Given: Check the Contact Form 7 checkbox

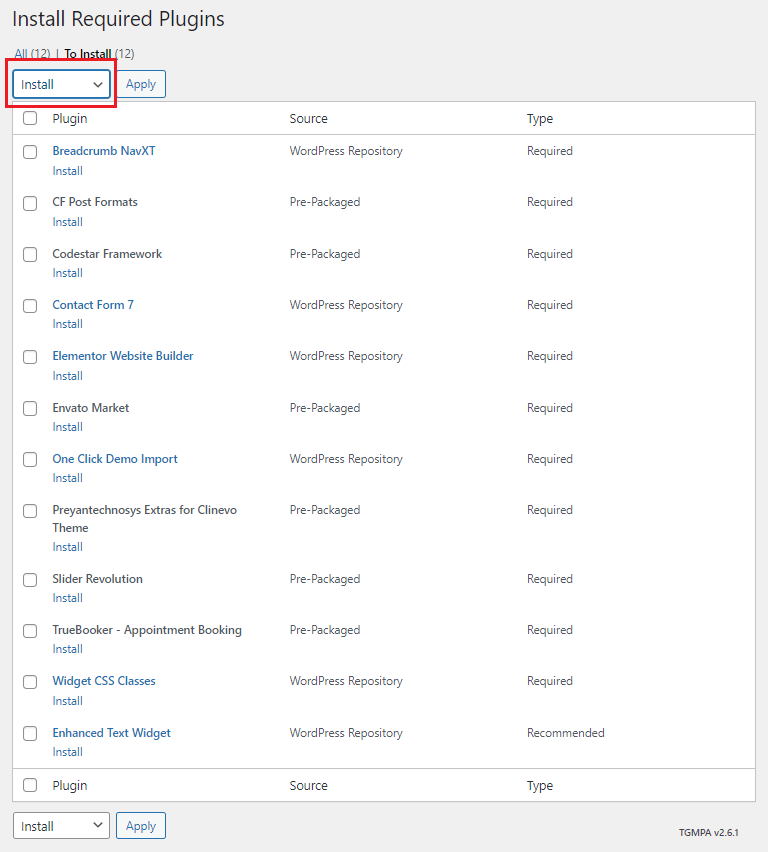Looking at the screenshot, I should click(x=30, y=306).
